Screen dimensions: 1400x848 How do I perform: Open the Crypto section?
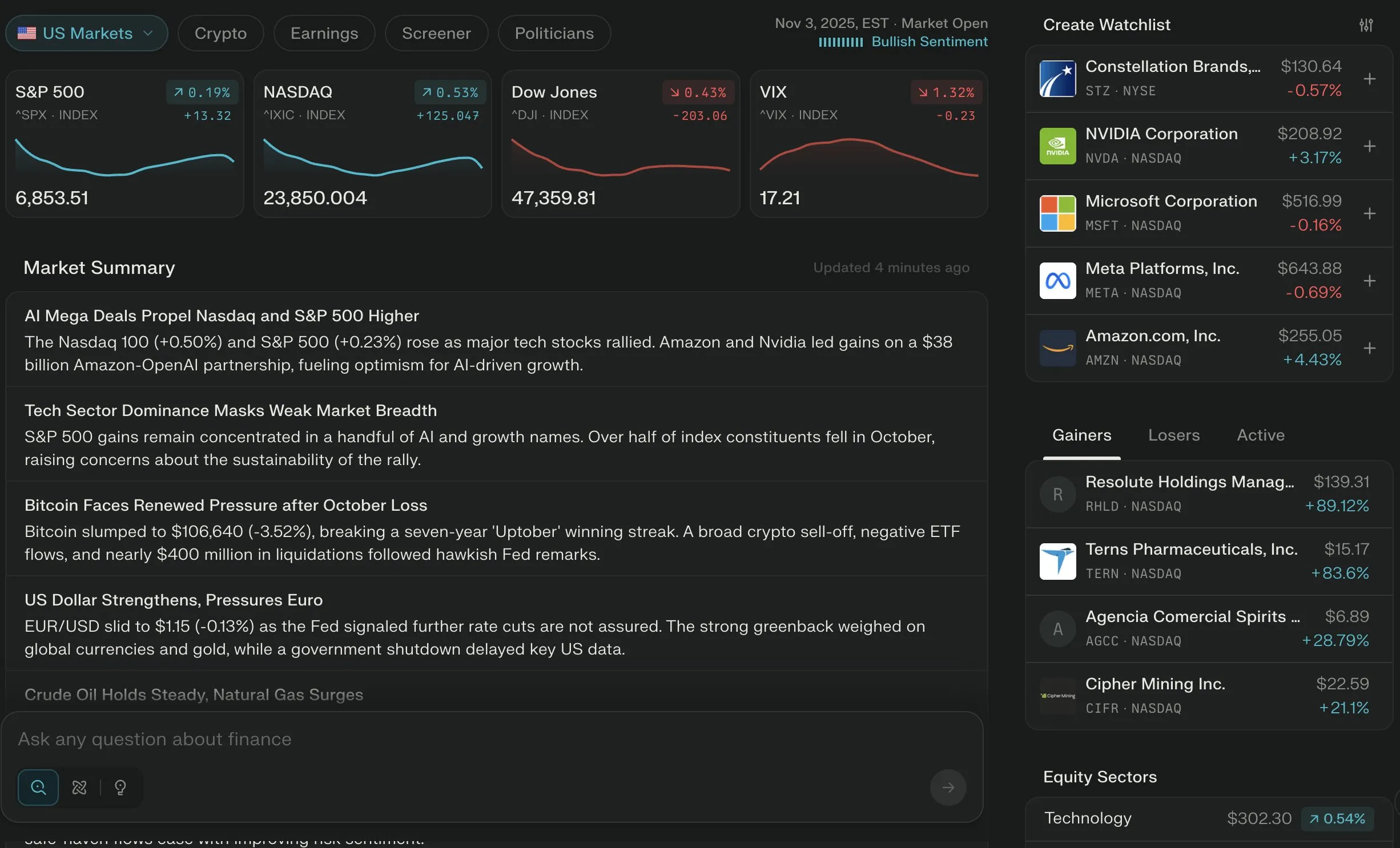(x=220, y=33)
